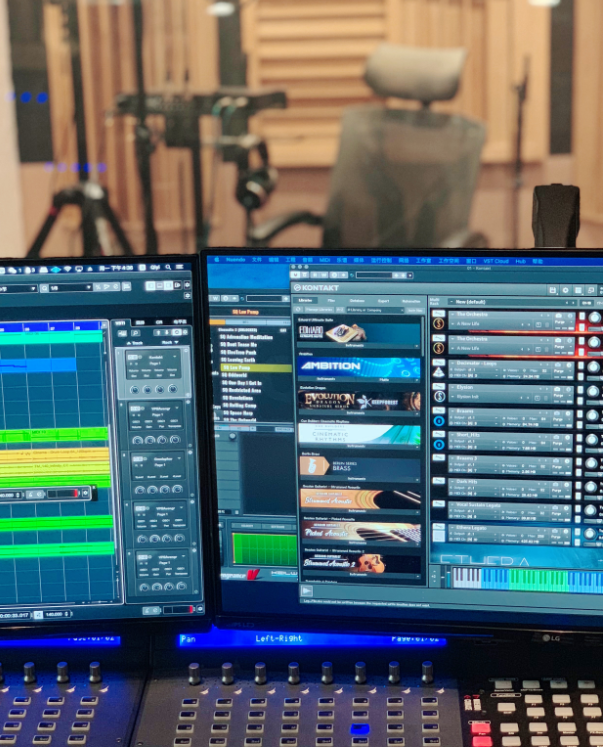Open Evolution Dragon library banner
Image resolution: width=603 pixels, height=747 pixels.
[x=359, y=401]
